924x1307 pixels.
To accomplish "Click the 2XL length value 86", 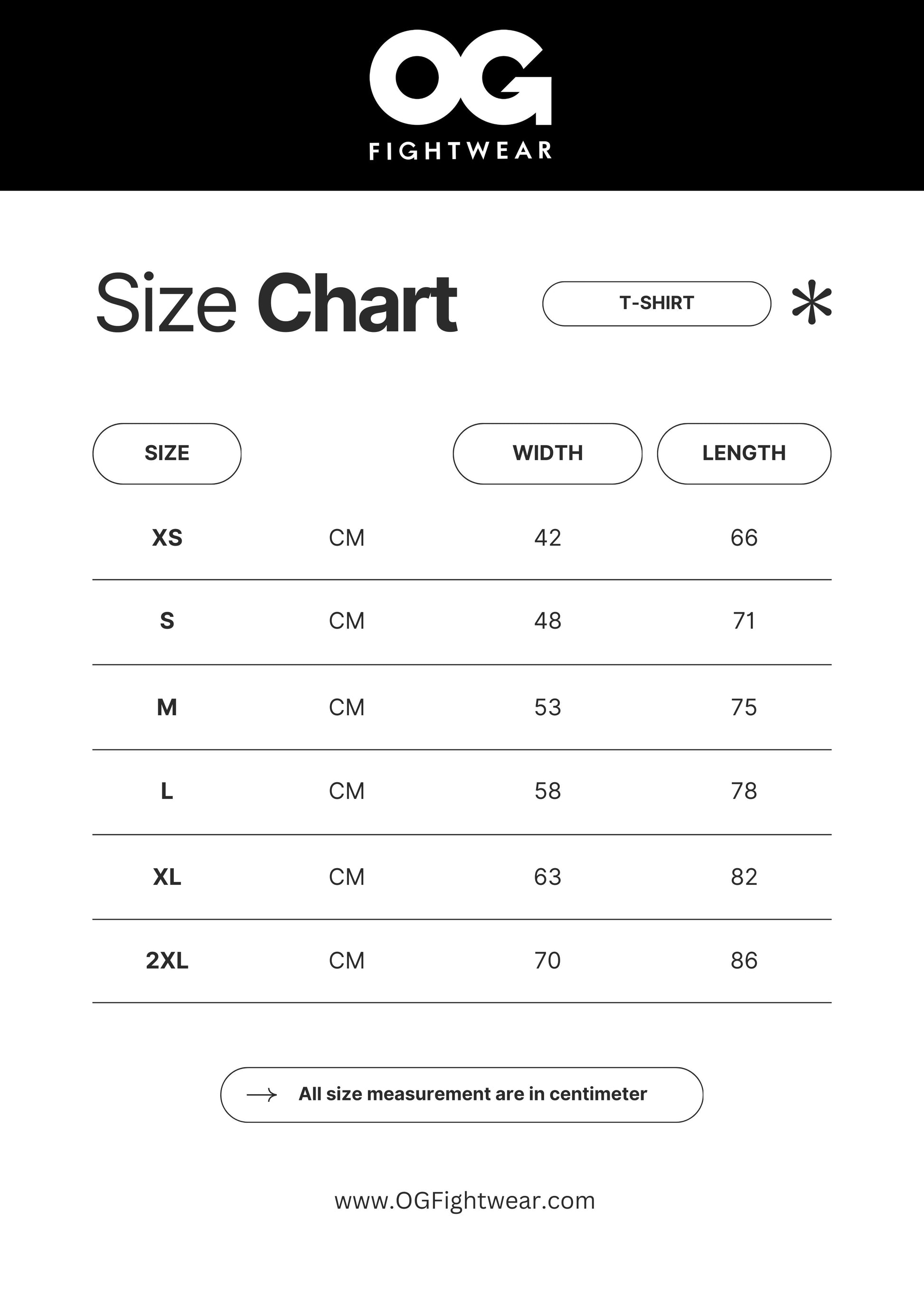I will point(744,961).
